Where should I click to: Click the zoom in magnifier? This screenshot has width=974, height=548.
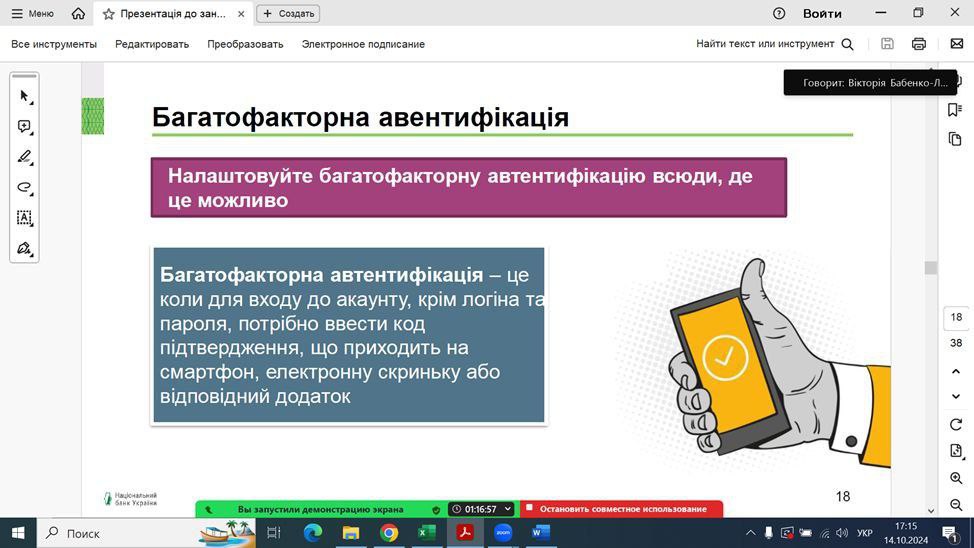click(x=956, y=479)
